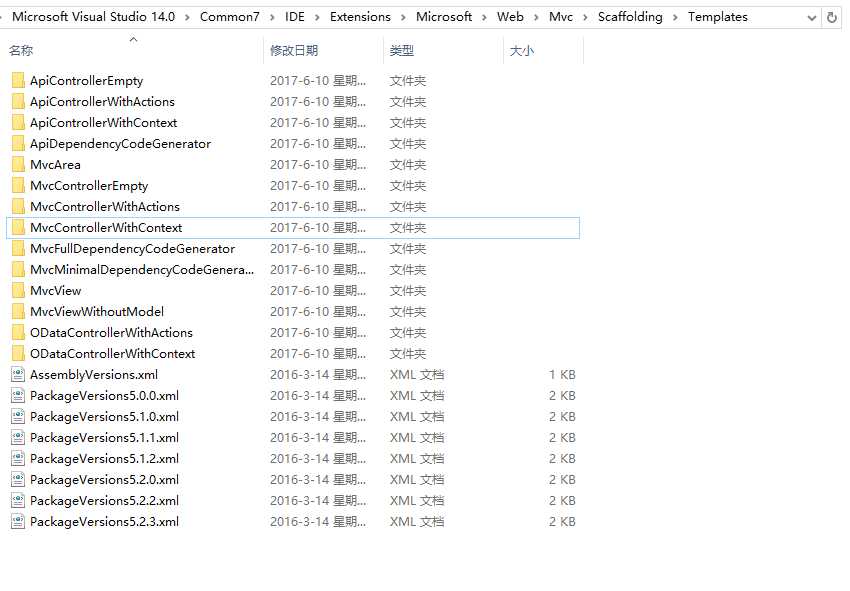Click the 2017-6-10 date of MvcFullDependencyCodeGenerator
The image size is (850, 591).
point(318,249)
